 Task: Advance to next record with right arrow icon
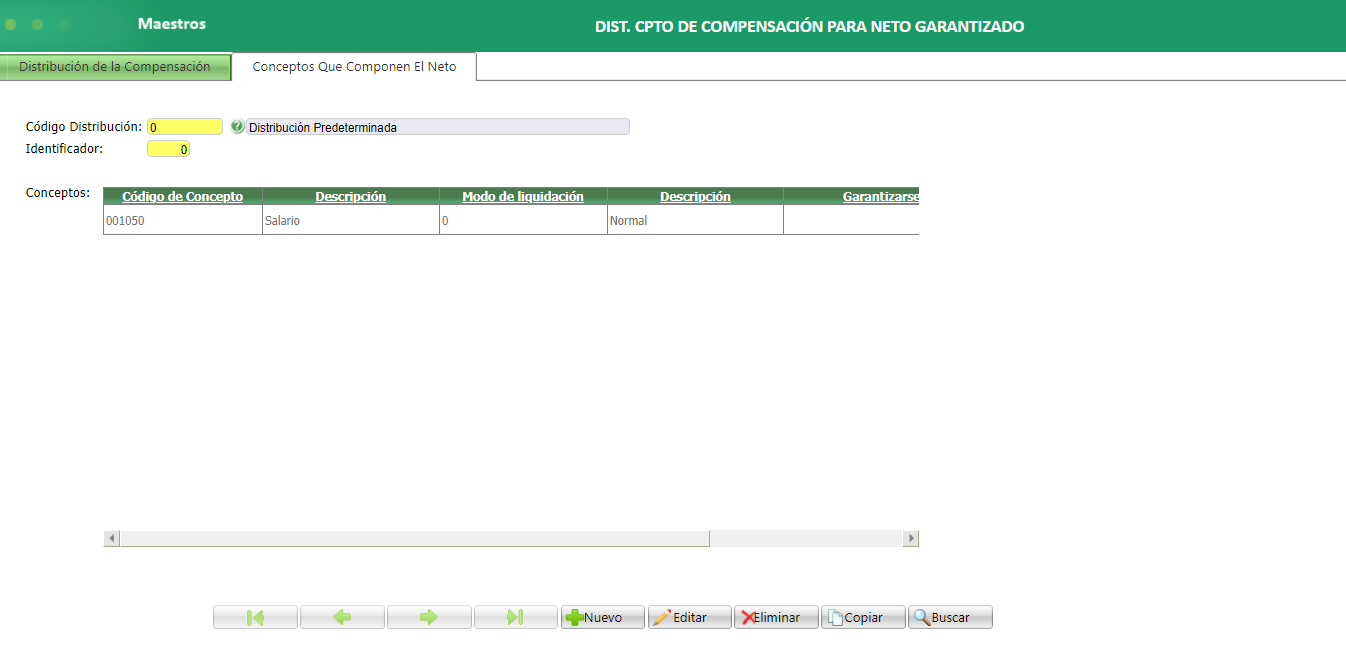(x=428, y=616)
